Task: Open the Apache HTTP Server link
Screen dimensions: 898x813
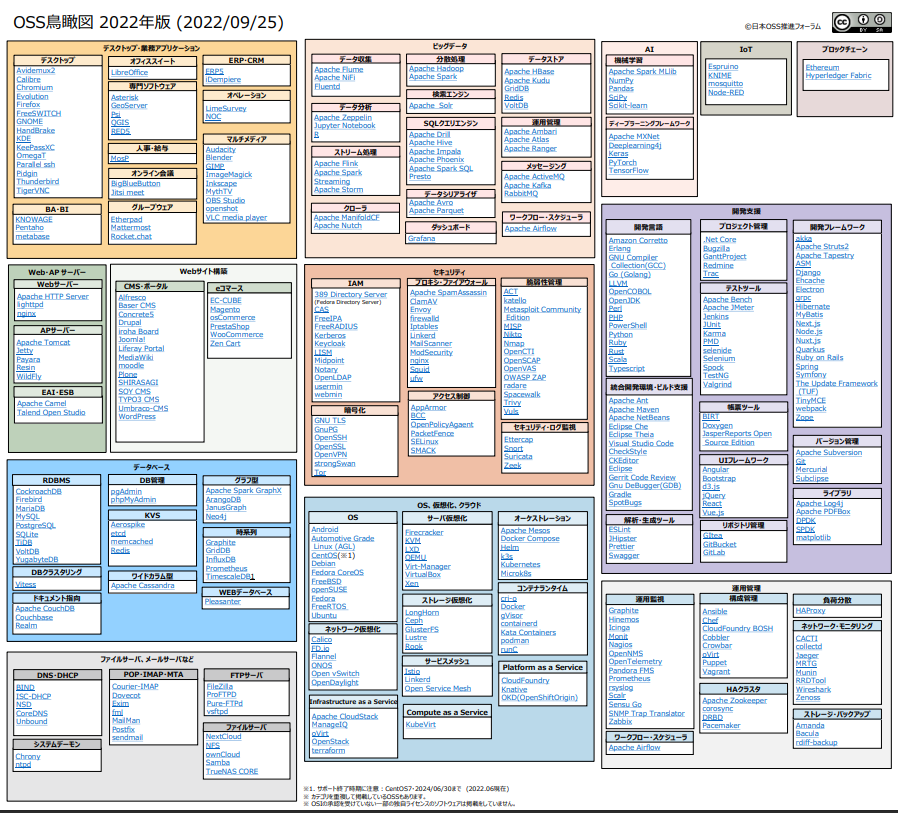Action: [x=53, y=297]
